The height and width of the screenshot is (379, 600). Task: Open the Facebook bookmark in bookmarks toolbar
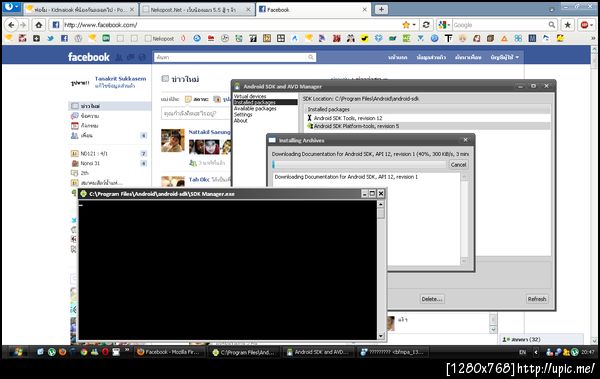(64, 38)
